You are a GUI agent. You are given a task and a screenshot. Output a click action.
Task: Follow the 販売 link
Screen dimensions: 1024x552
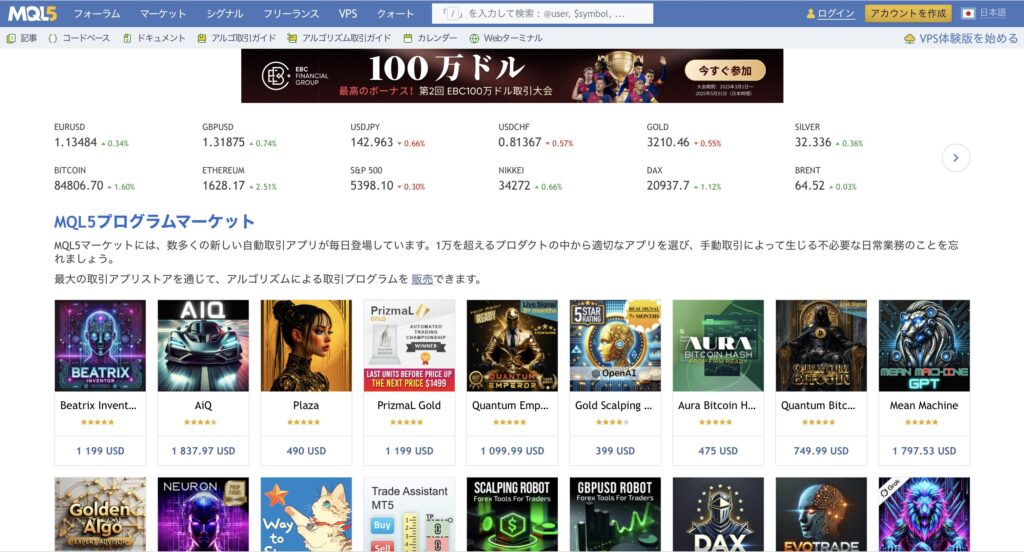(422, 279)
